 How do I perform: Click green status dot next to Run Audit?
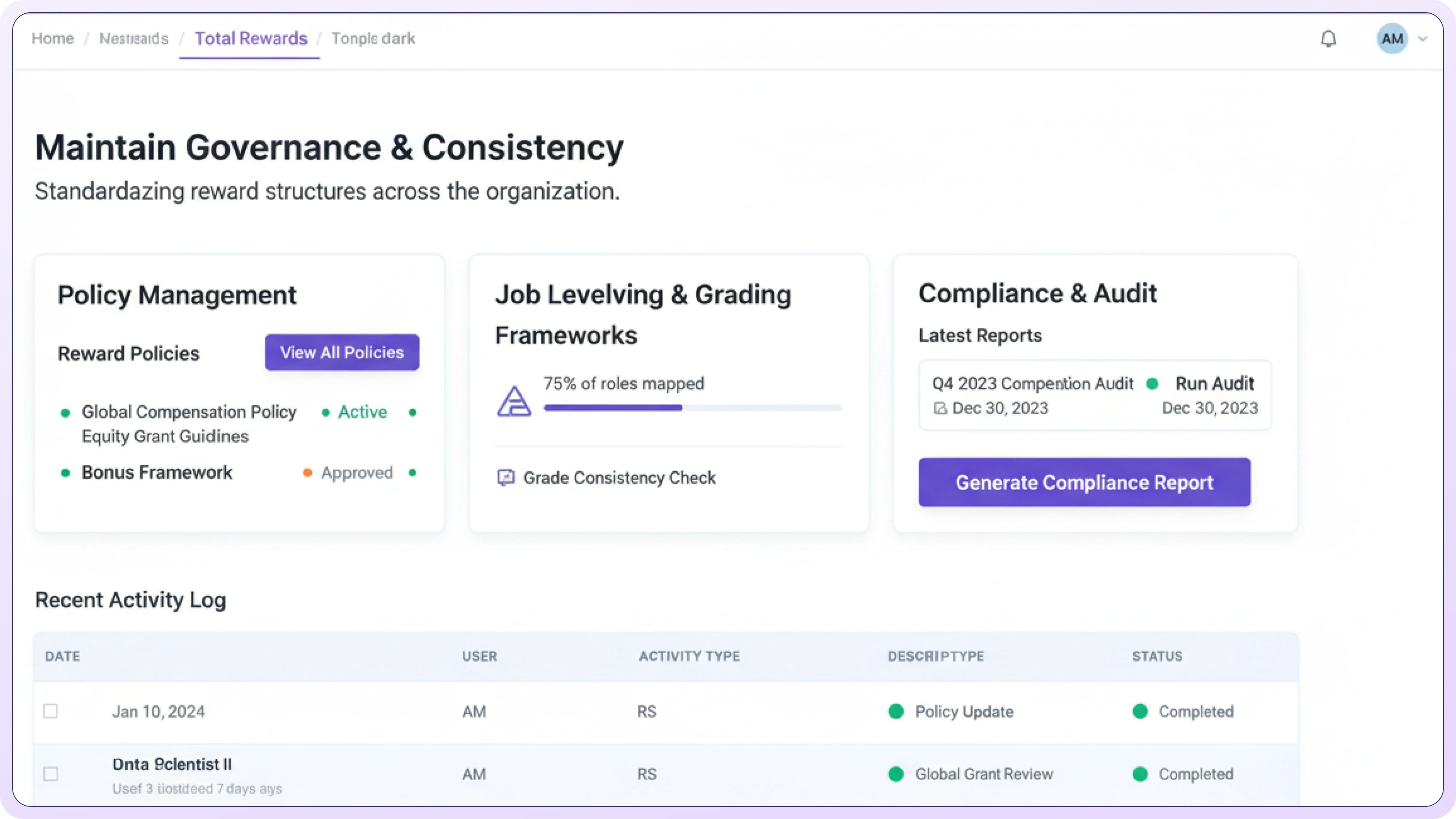pyautogui.click(x=1152, y=384)
